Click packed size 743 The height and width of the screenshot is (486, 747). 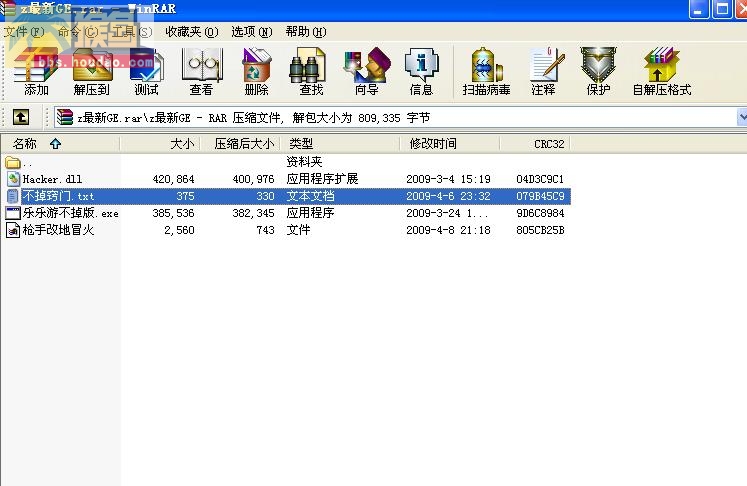[x=265, y=231]
